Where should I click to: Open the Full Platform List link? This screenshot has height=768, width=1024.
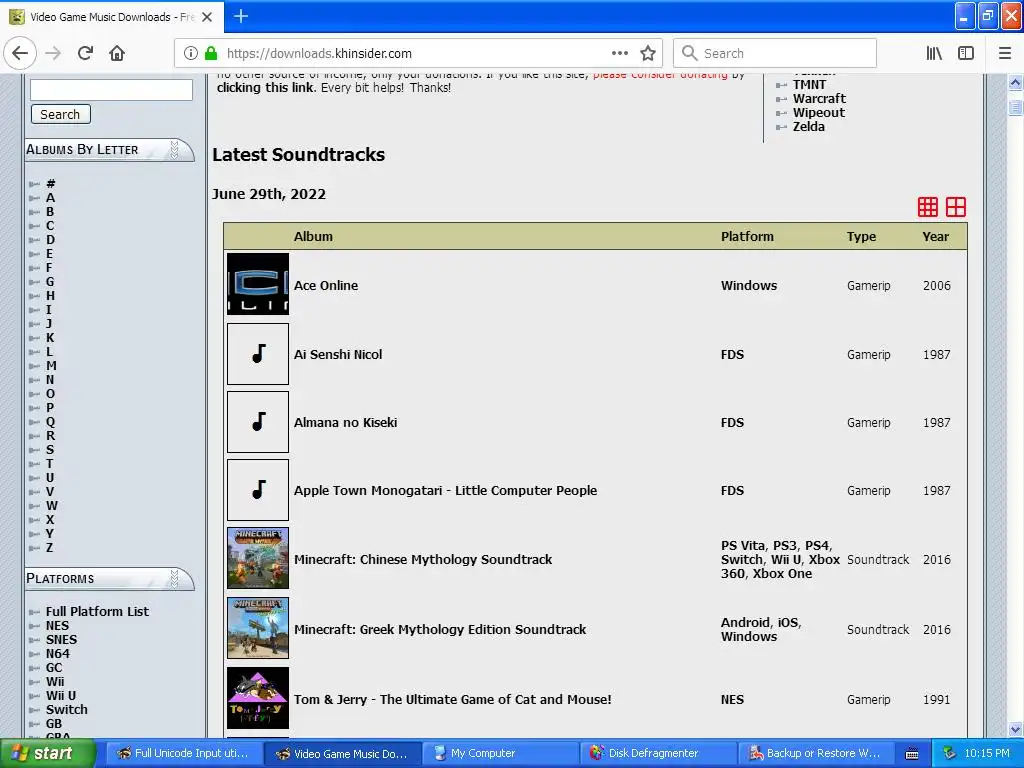(97, 611)
